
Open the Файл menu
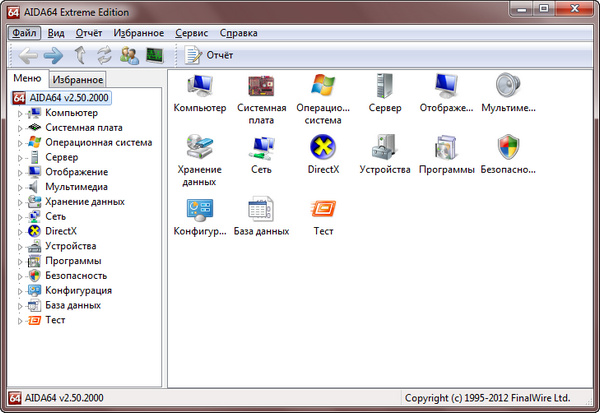coord(24,33)
